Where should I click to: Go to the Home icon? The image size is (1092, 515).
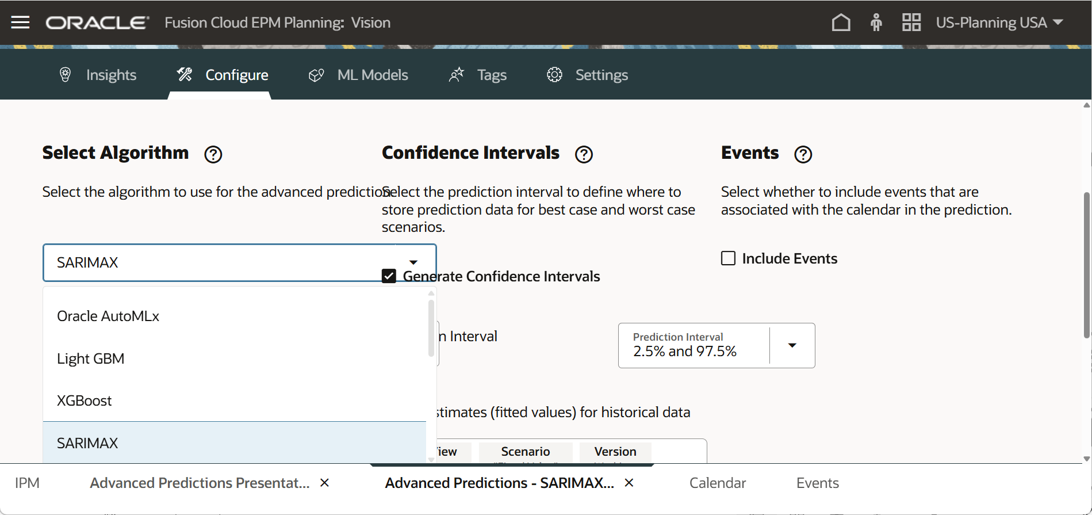841,23
